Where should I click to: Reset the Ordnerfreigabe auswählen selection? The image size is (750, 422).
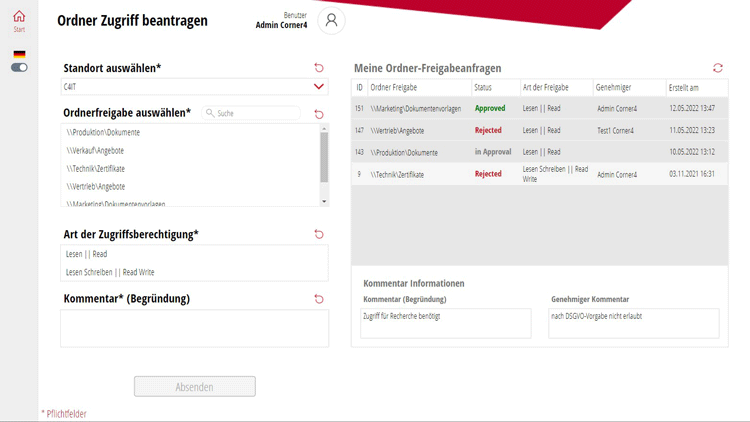click(319, 114)
